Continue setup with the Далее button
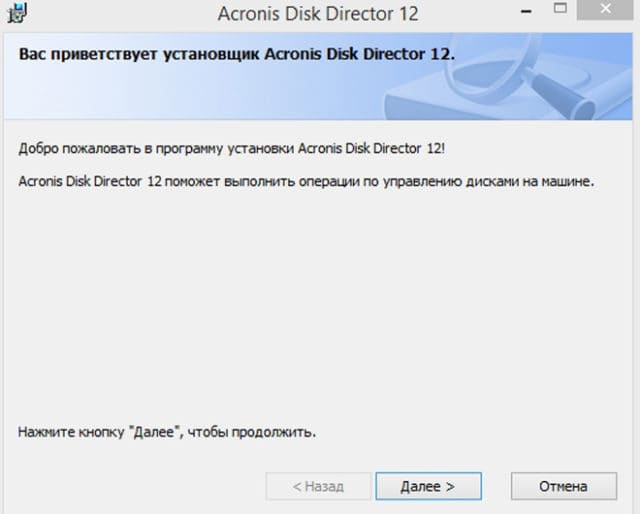The height and width of the screenshot is (514, 640). click(429, 486)
